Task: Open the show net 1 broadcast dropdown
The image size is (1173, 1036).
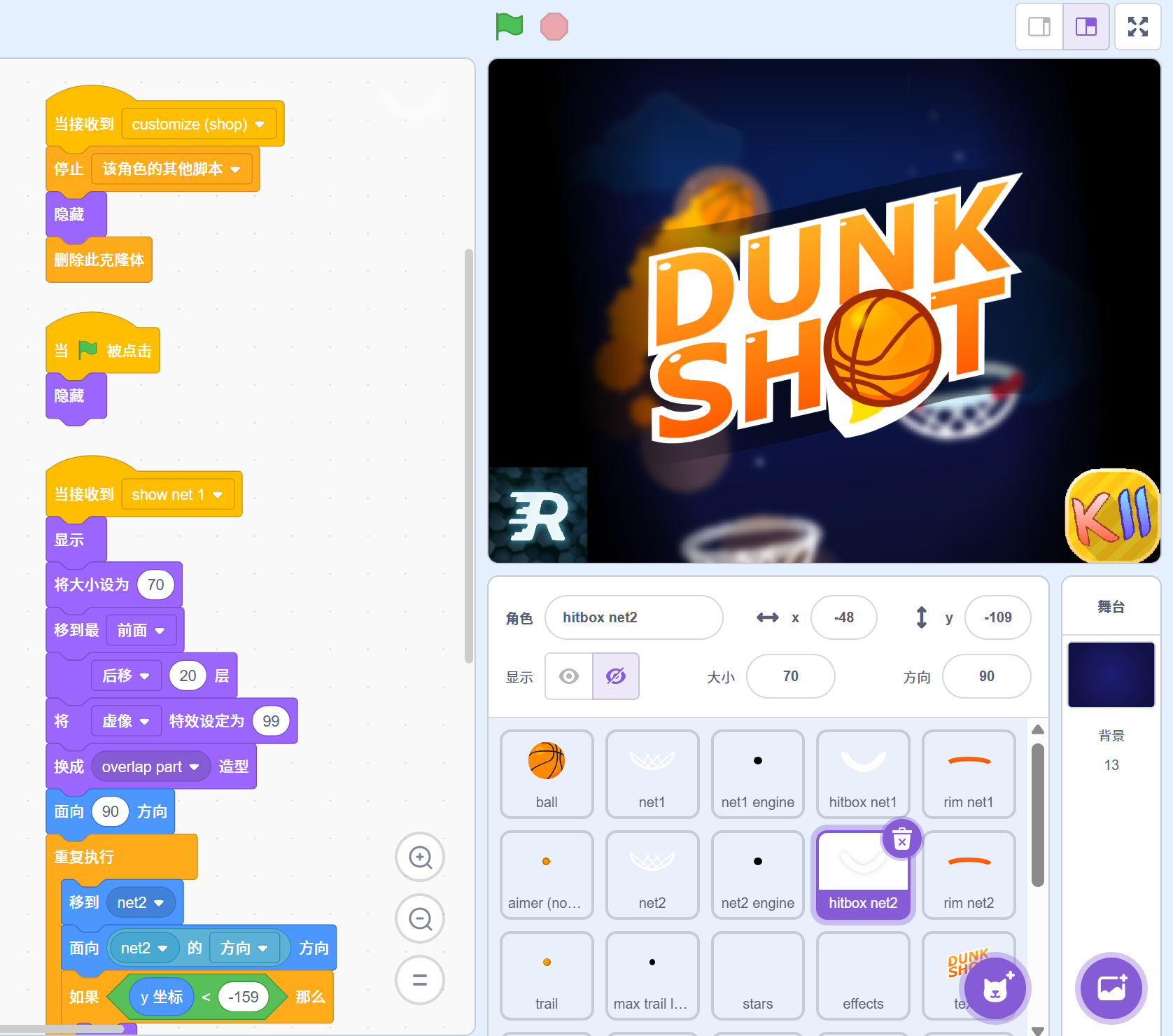Action: coord(218,495)
